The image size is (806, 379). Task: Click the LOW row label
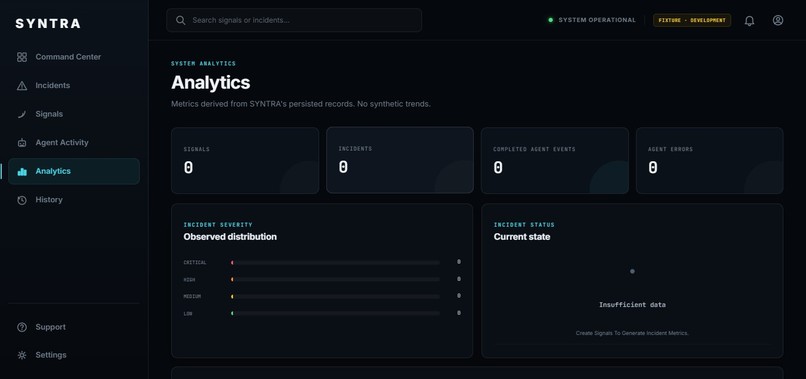[188, 314]
